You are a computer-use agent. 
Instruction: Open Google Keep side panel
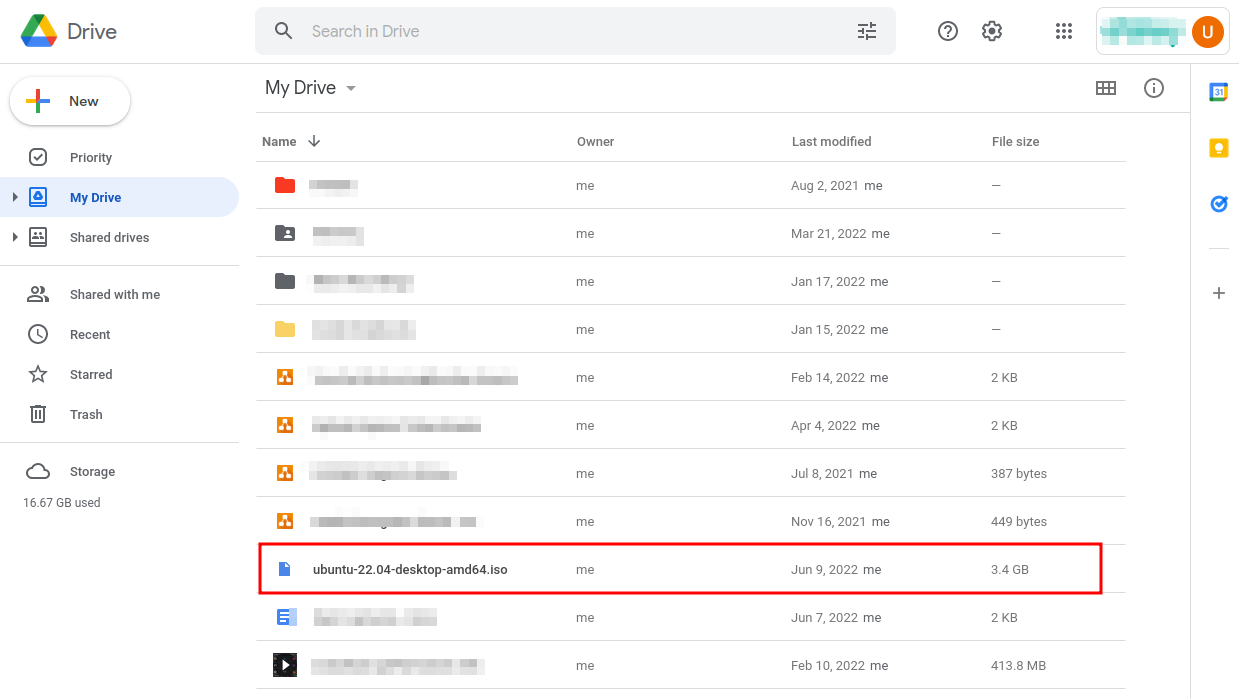[x=1219, y=148]
